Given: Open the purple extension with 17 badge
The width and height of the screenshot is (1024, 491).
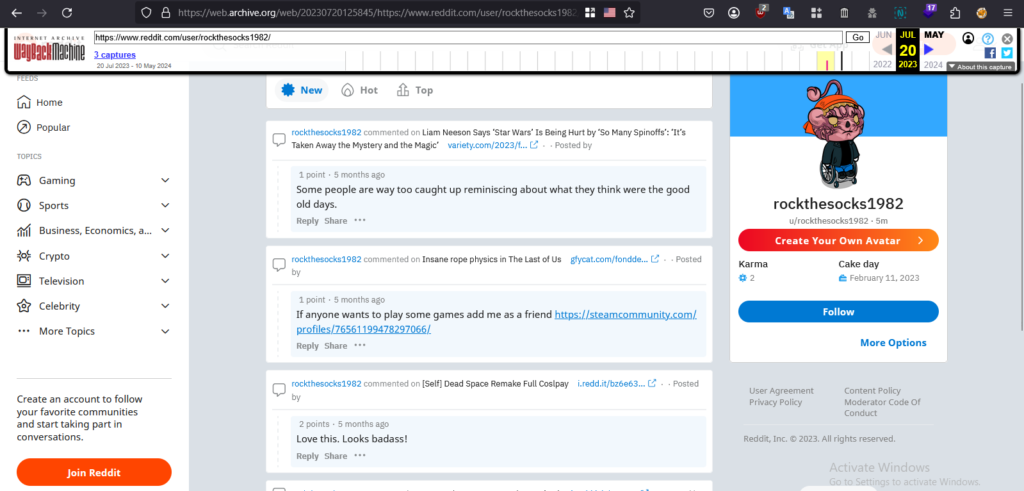Looking at the screenshot, I should pos(929,12).
